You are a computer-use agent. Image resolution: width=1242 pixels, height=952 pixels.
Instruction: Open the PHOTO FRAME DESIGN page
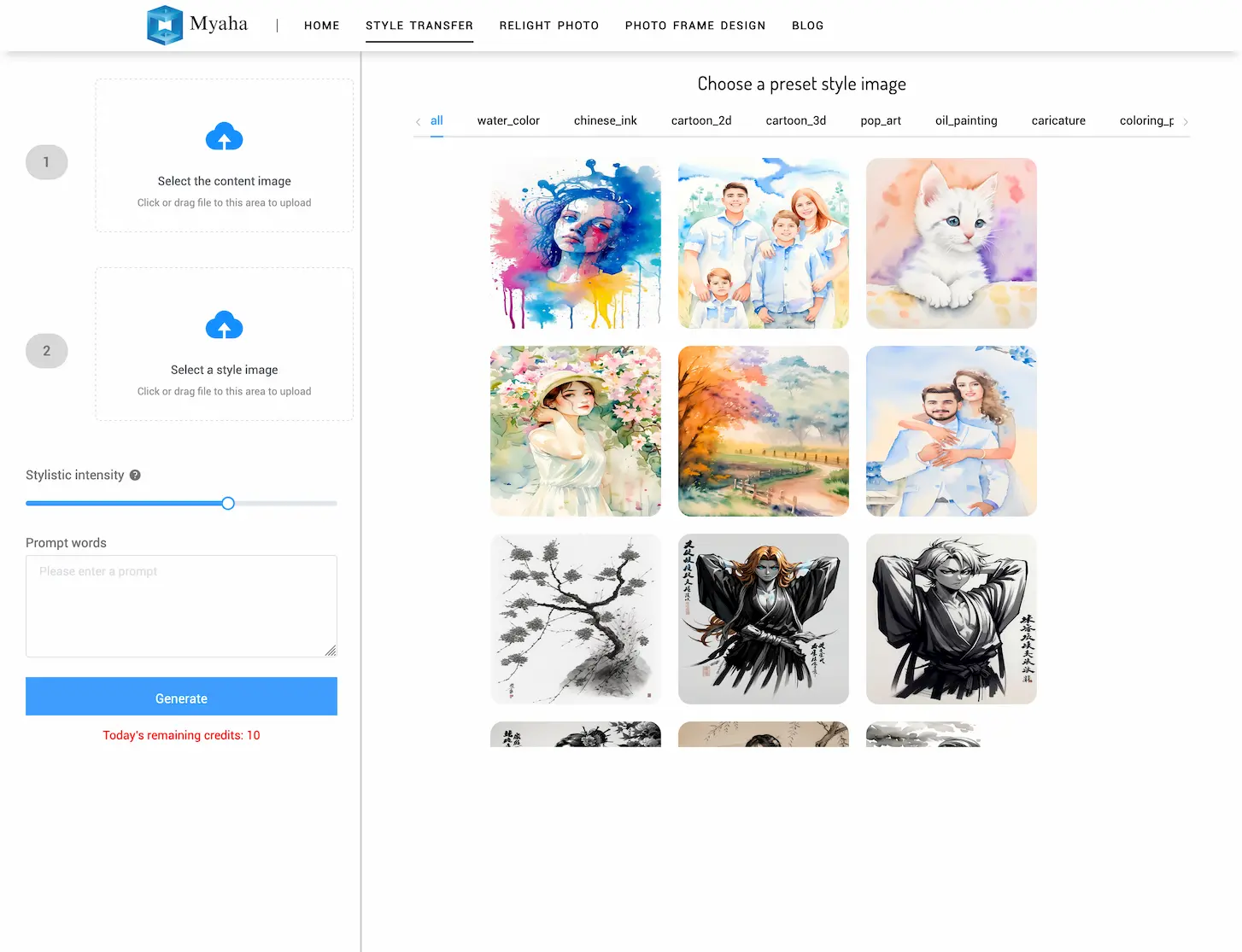coord(694,26)
